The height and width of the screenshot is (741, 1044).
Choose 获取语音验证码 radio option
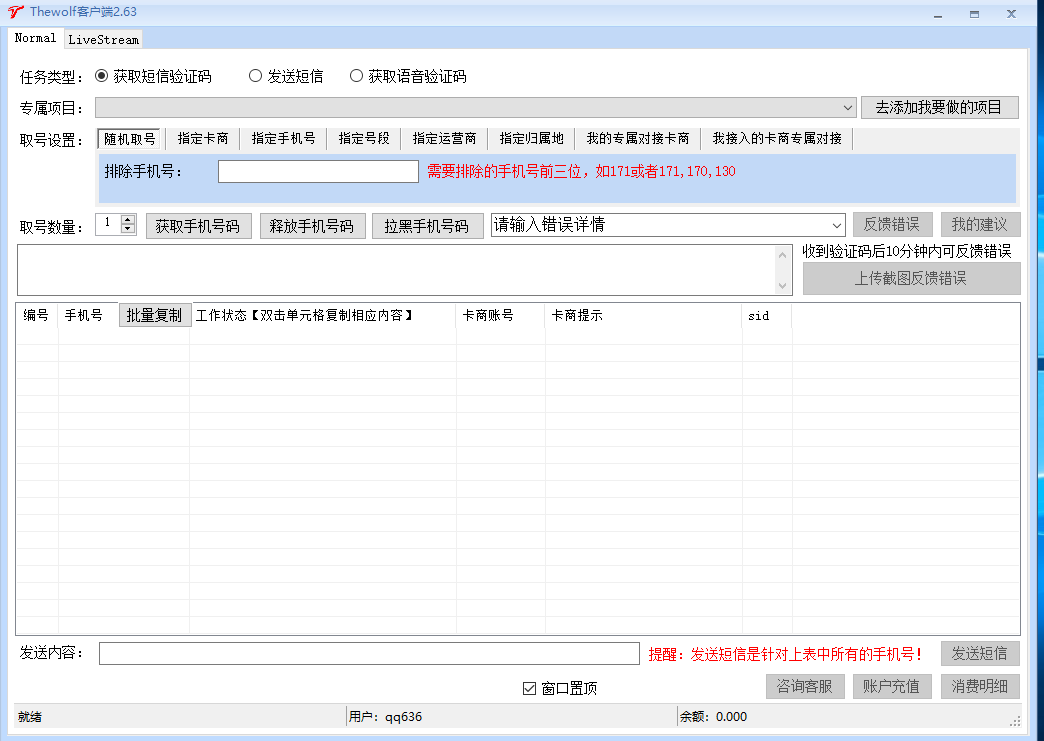(x=356, y=76)
